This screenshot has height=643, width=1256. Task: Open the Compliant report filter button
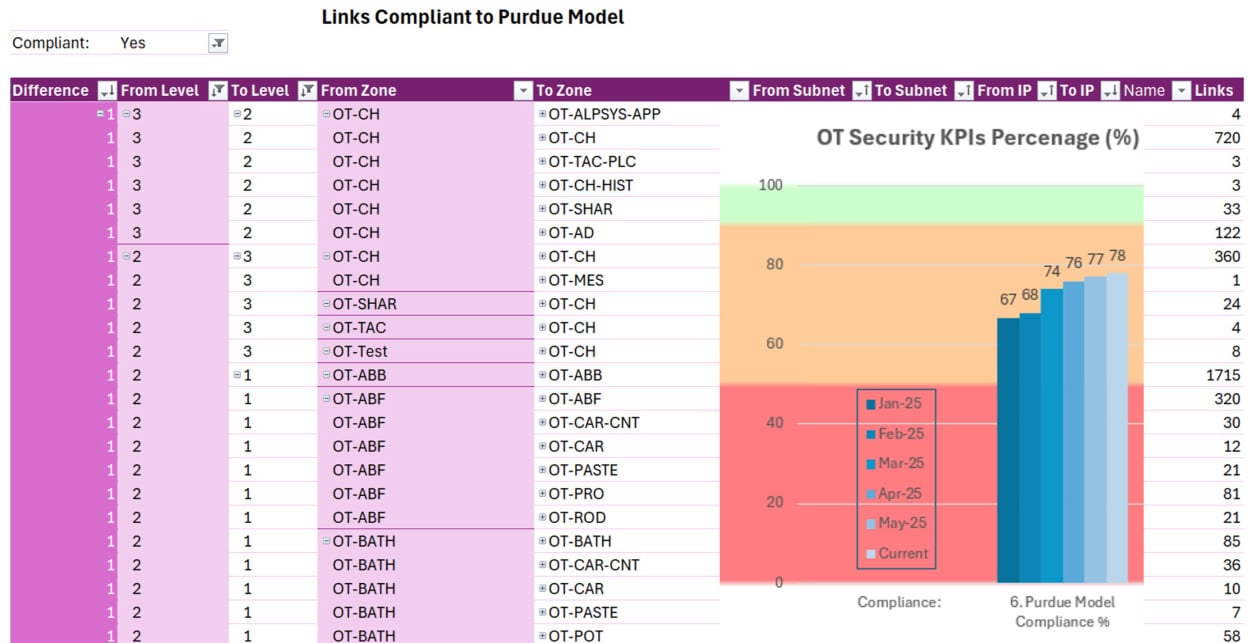coord(218,43)
